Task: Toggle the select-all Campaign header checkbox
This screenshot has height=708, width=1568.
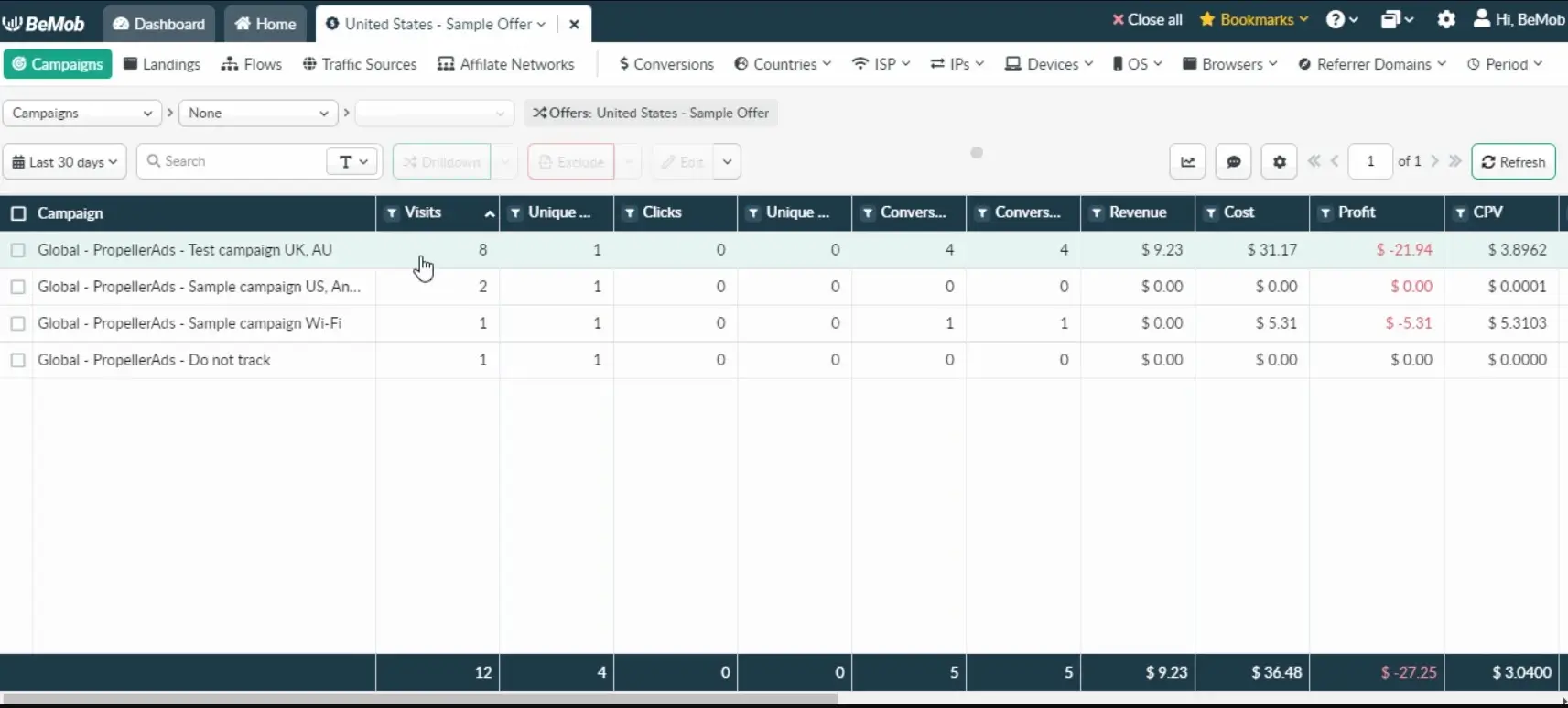Action: coord(18,213)
